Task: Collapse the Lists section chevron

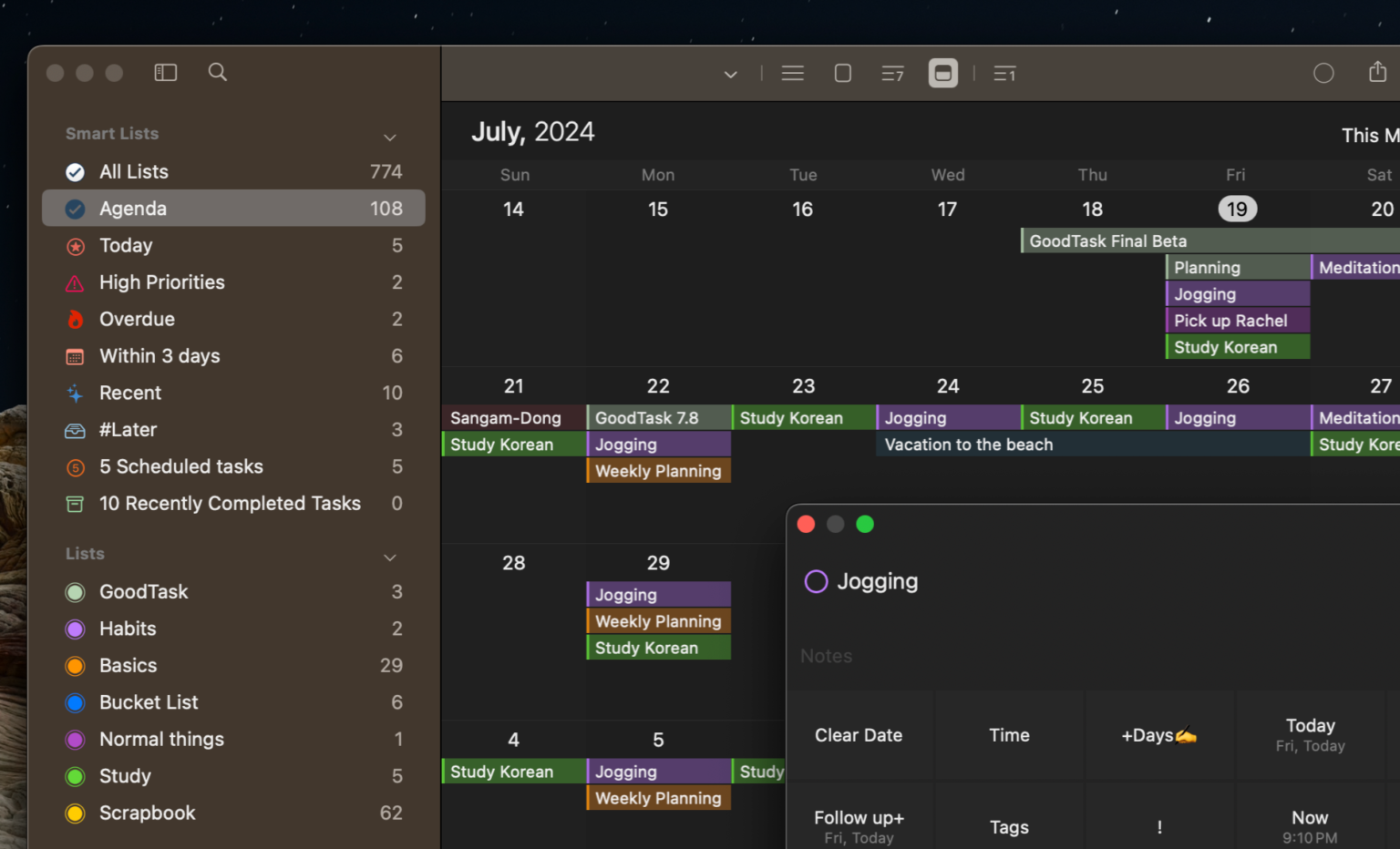Action: 390,557
